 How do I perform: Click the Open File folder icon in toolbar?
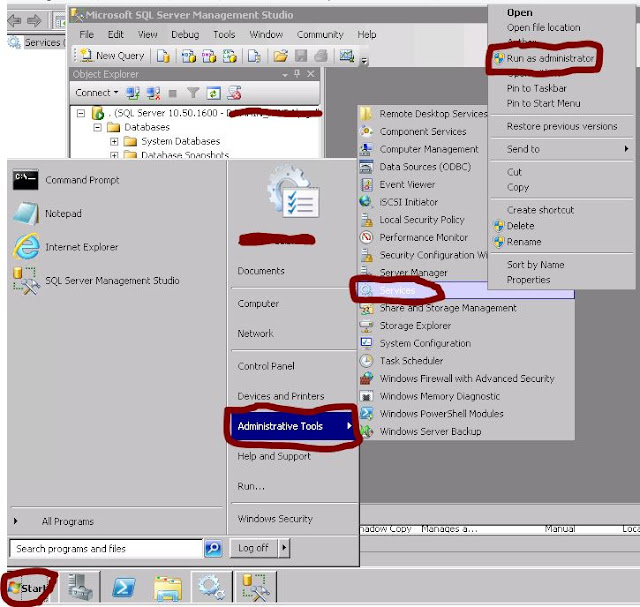point(280,56)
